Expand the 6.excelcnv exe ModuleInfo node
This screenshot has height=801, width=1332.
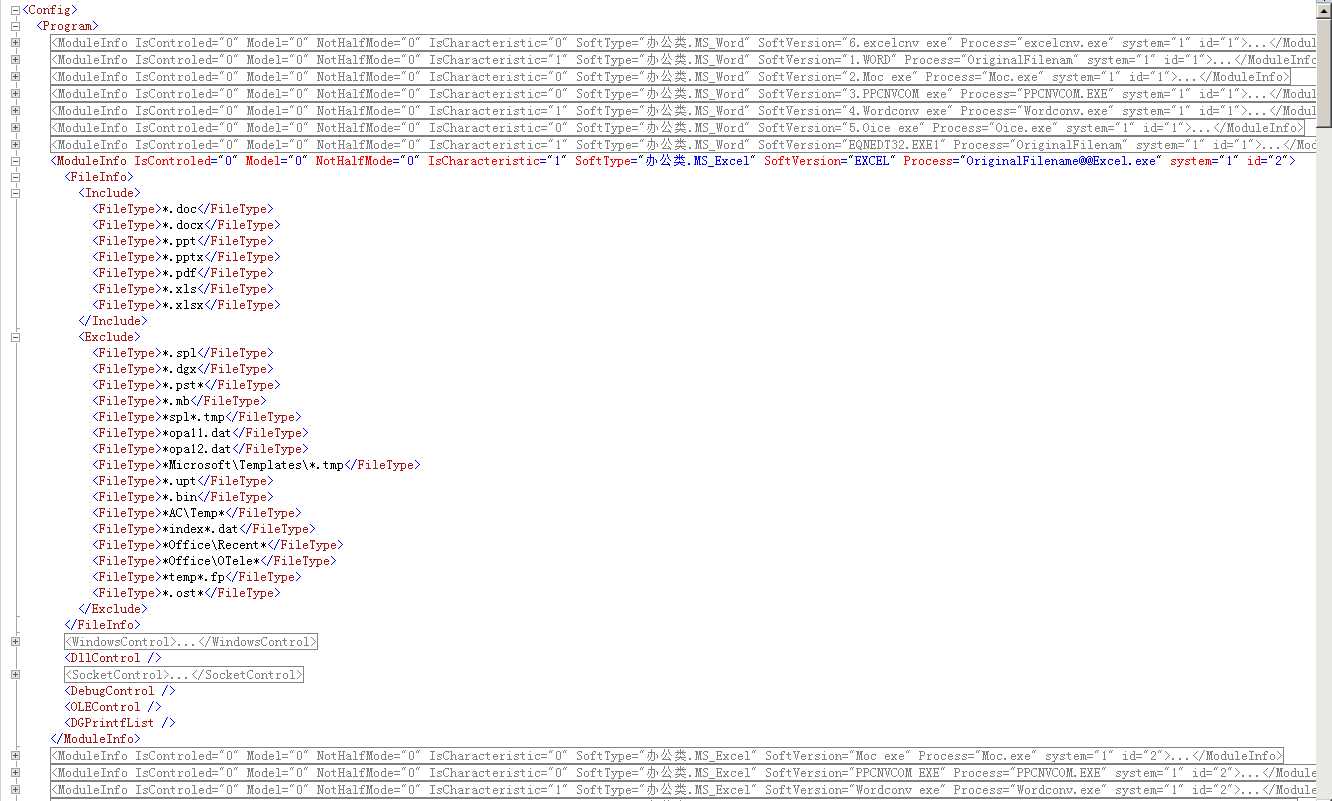(15, 43)
